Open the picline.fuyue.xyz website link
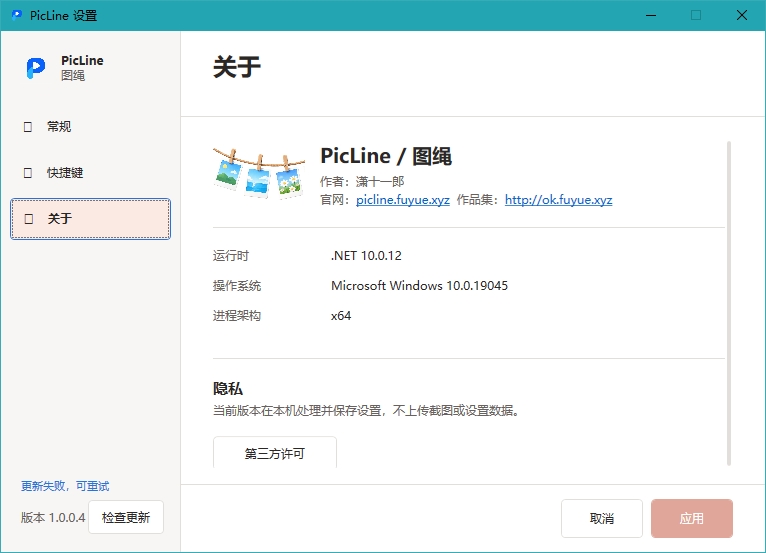The image size is (766, 553). 403,200
